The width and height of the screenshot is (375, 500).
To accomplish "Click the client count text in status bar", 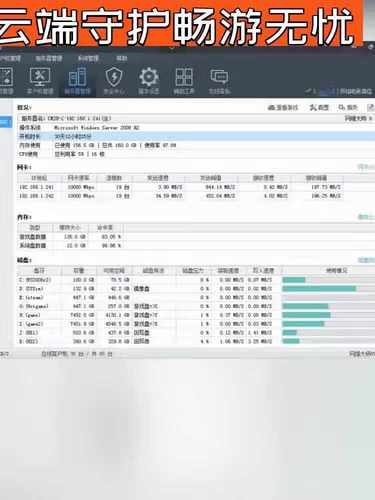I will click(x=77, y=354).
